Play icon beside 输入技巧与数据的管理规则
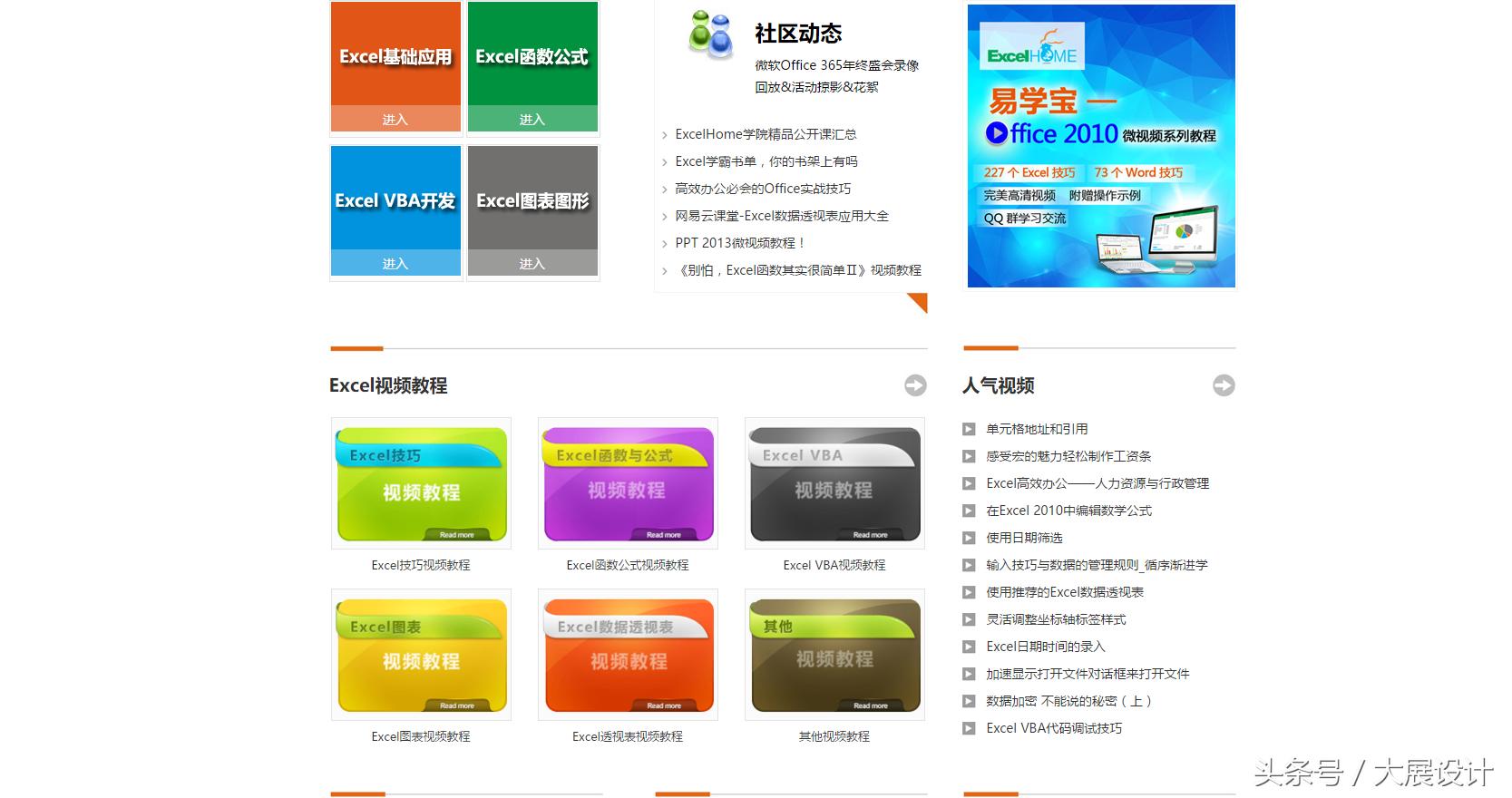Image resolution: width=1512 pixels, height=798 pixels. click(x=969, y=565)
